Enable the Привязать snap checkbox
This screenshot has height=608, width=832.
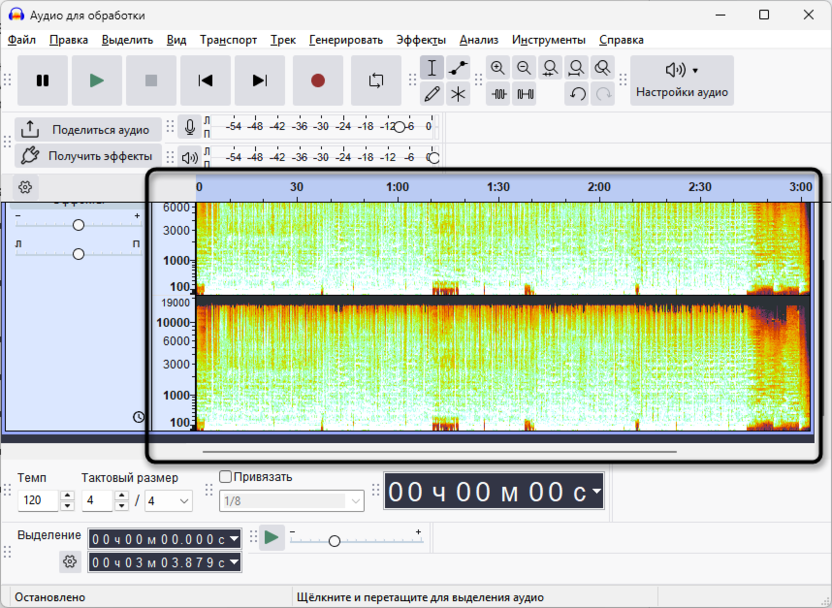[x=225, y=477]
